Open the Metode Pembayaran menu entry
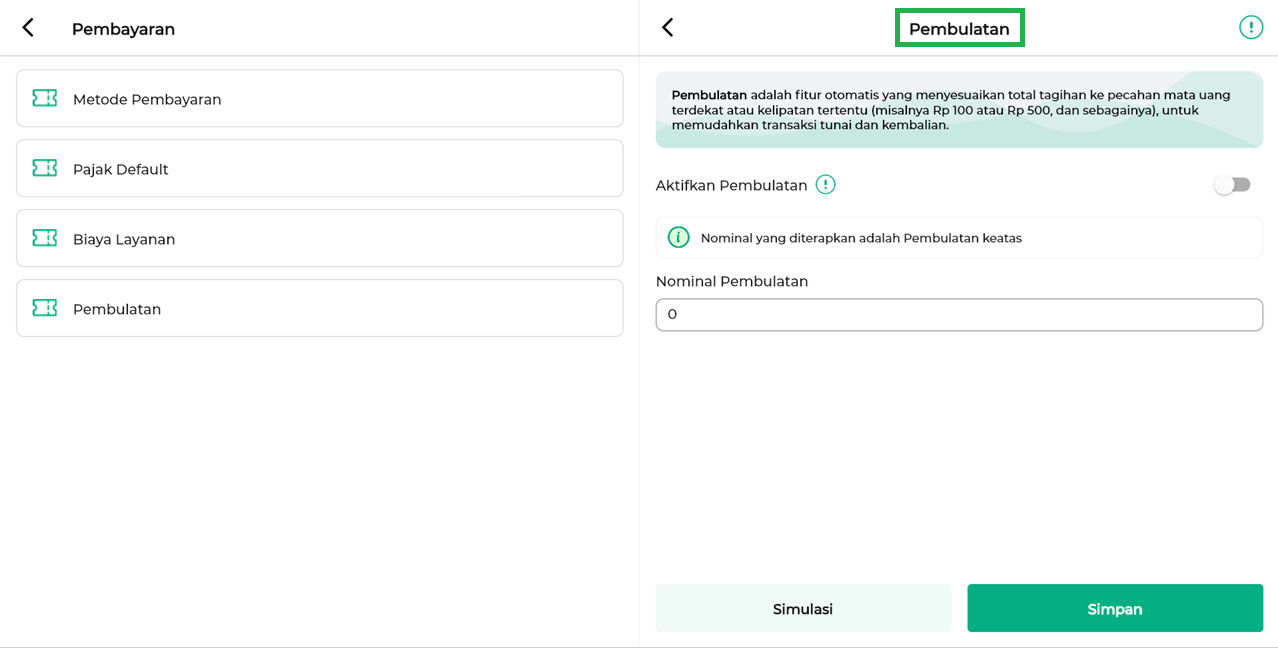The width and height of the screenshot is (1278, 648). pos(320,99)
